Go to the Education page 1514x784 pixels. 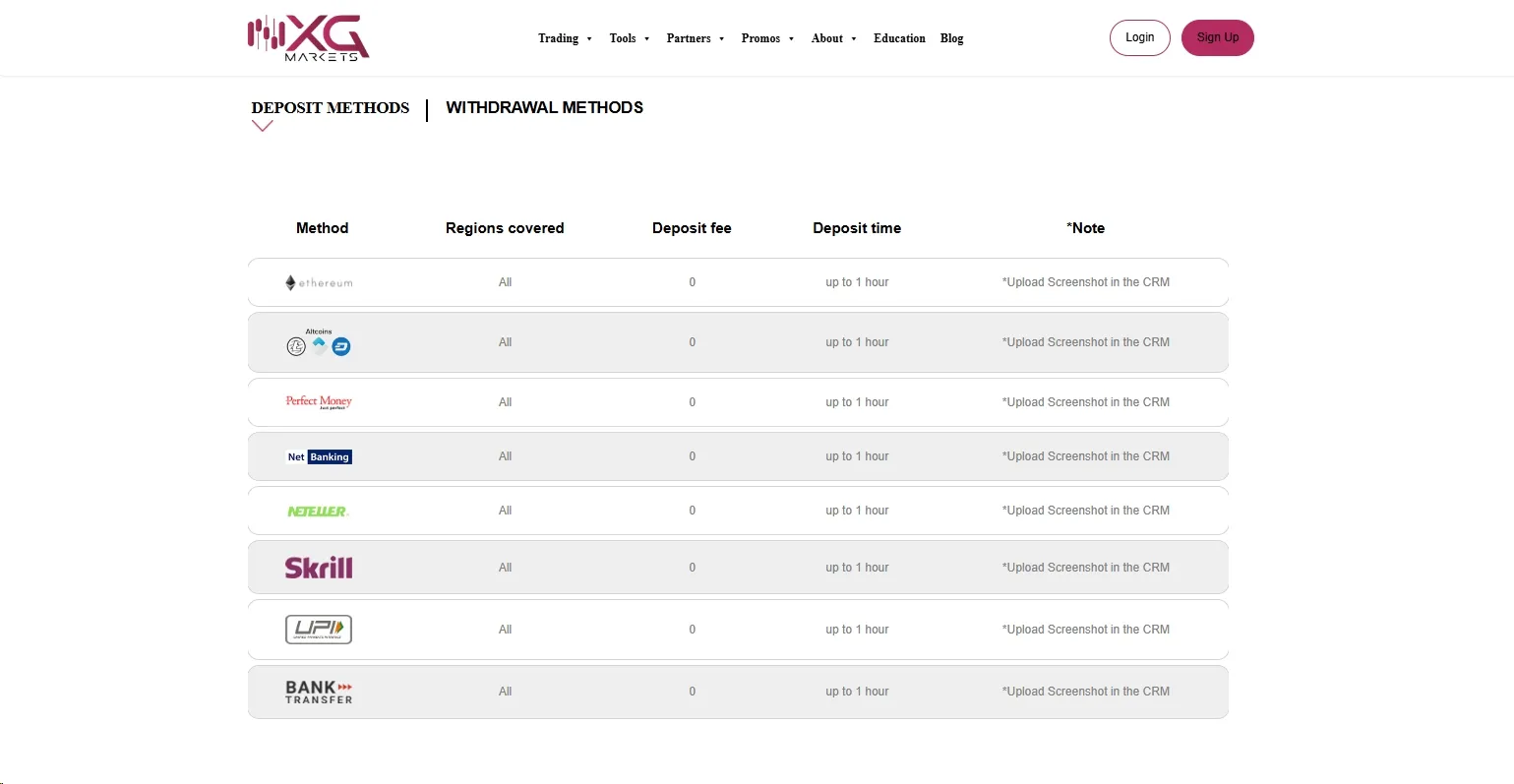tap(899, 38)
